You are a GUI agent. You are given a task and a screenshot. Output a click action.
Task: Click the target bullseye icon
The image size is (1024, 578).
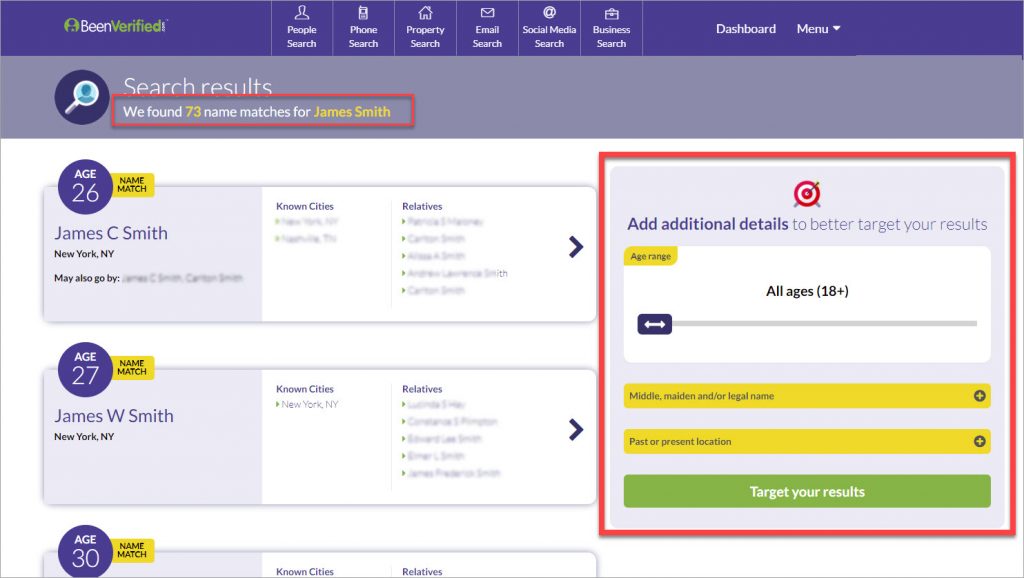click(x=807, y=194)
